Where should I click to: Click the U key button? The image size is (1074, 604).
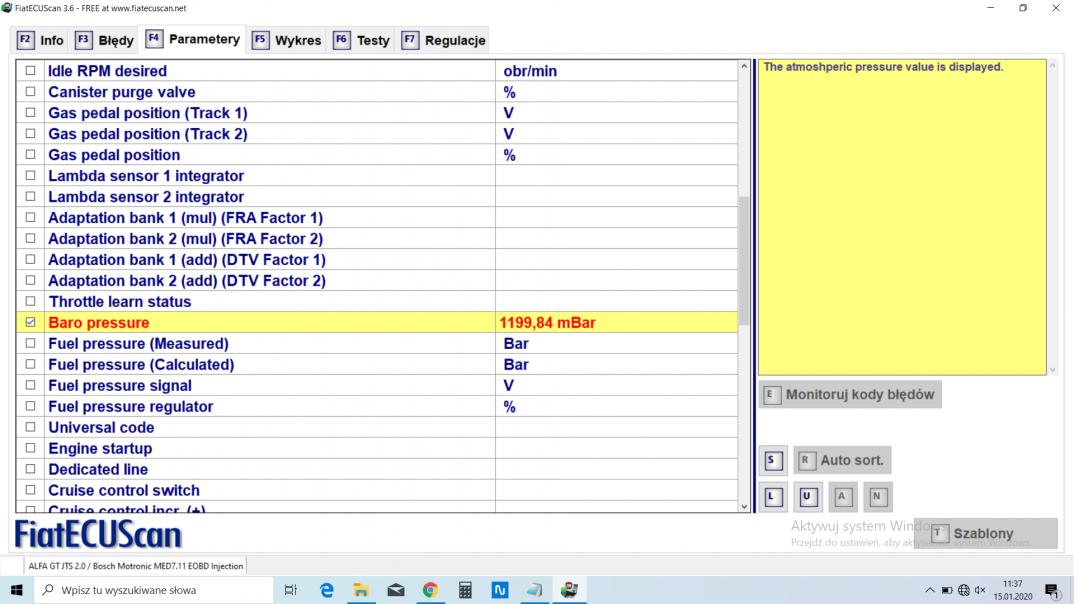(x=808, y=497)
